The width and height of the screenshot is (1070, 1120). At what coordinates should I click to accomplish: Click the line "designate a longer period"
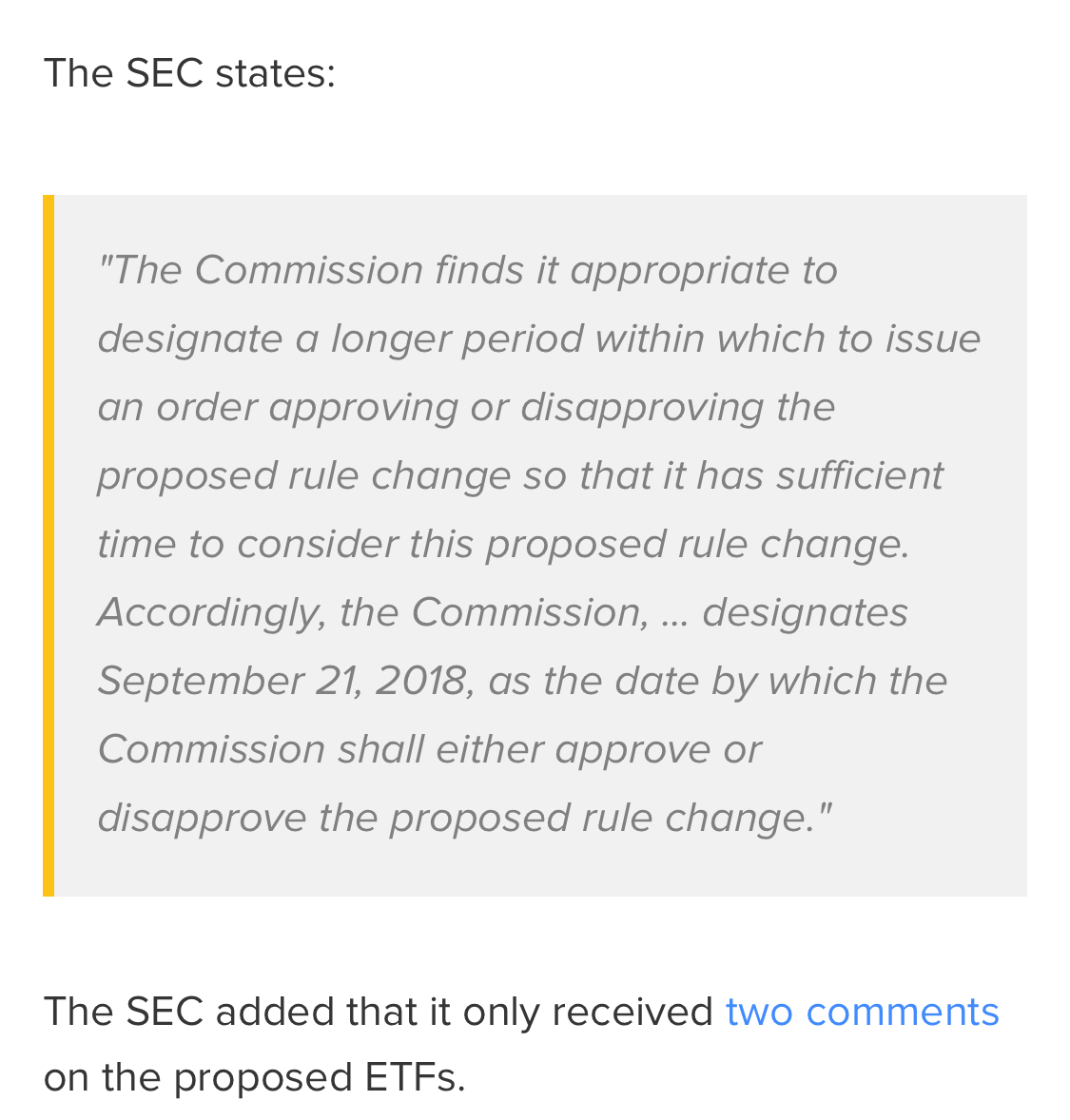coord(538,338)
